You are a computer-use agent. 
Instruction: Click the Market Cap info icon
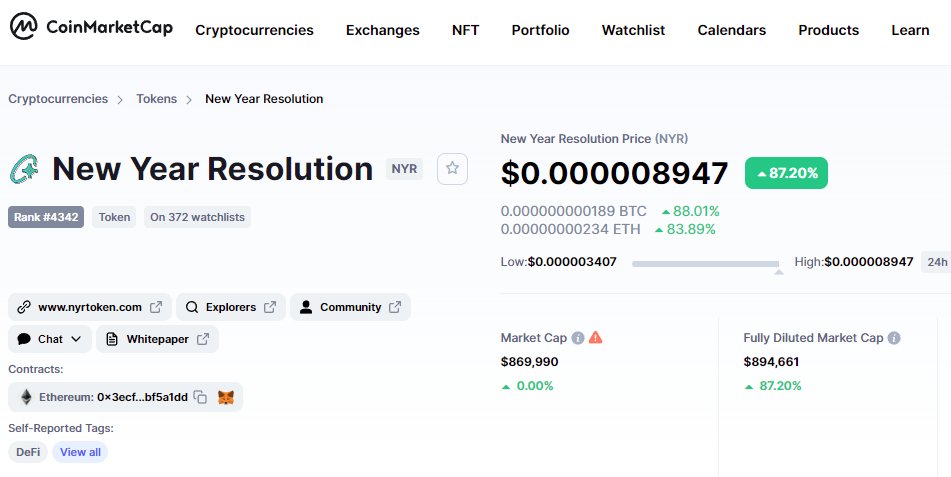click(x=578, y=338)
